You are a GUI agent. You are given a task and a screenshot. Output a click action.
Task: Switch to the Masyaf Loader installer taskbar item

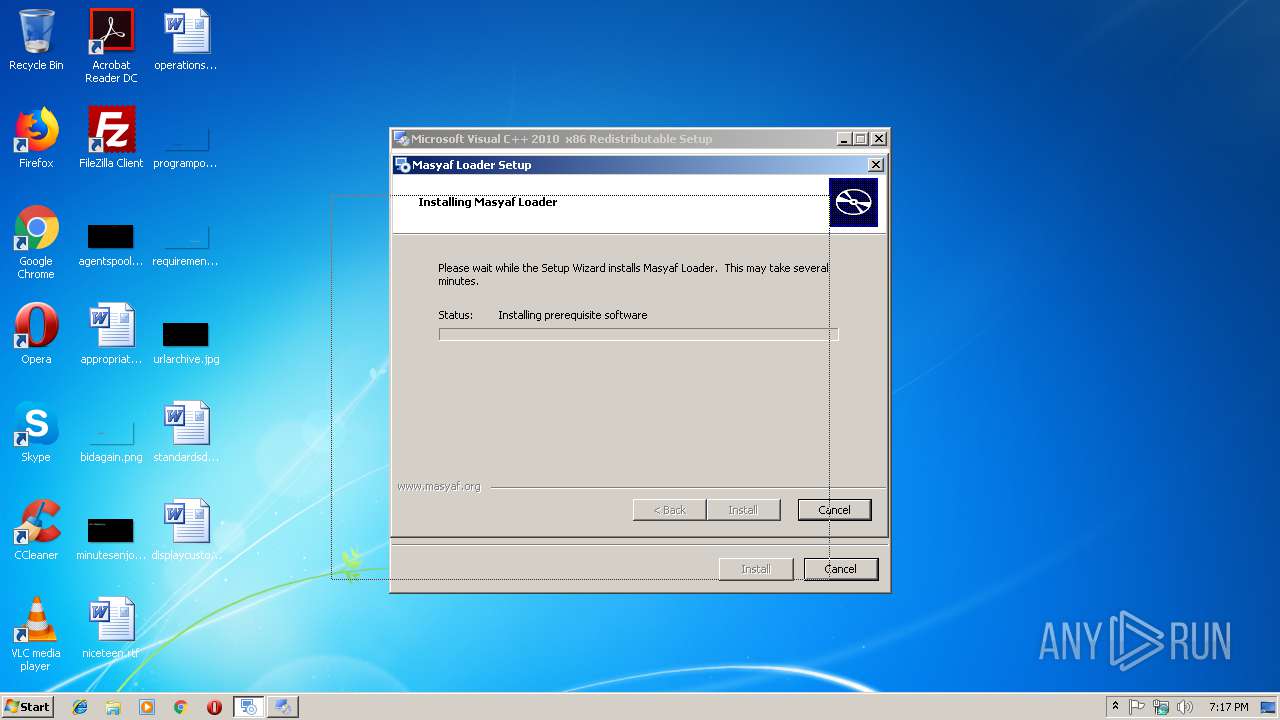249,707
